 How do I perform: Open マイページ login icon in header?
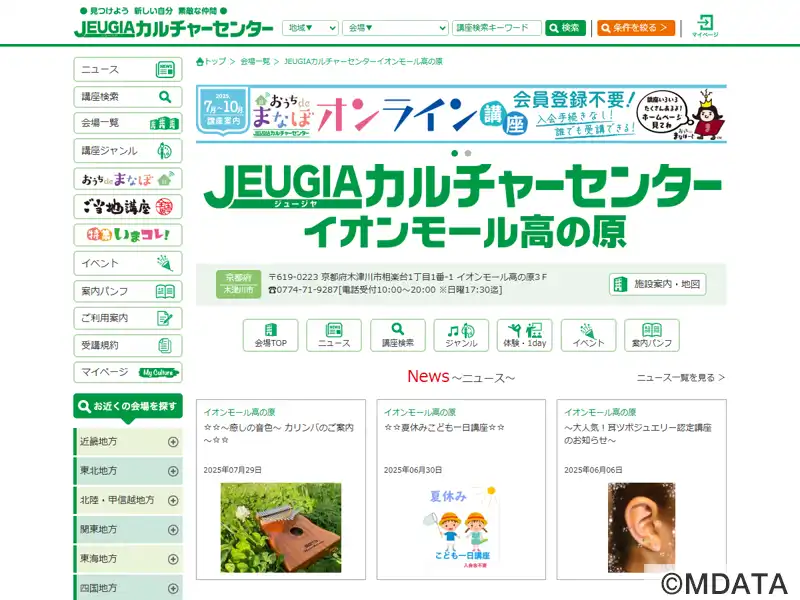pos(705,26)
